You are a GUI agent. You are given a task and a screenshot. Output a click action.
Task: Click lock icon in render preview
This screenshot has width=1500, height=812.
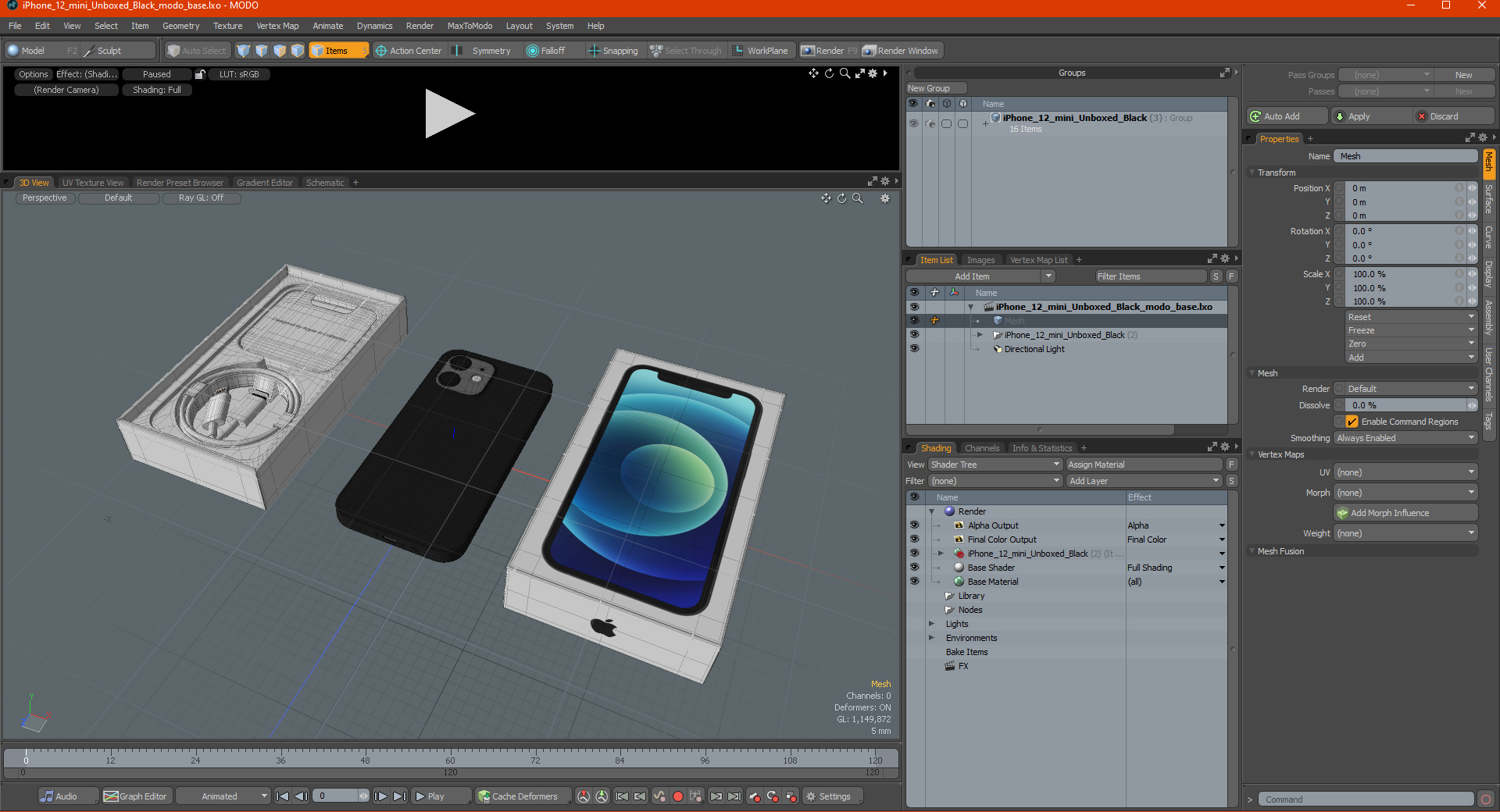tap(200, 74)
